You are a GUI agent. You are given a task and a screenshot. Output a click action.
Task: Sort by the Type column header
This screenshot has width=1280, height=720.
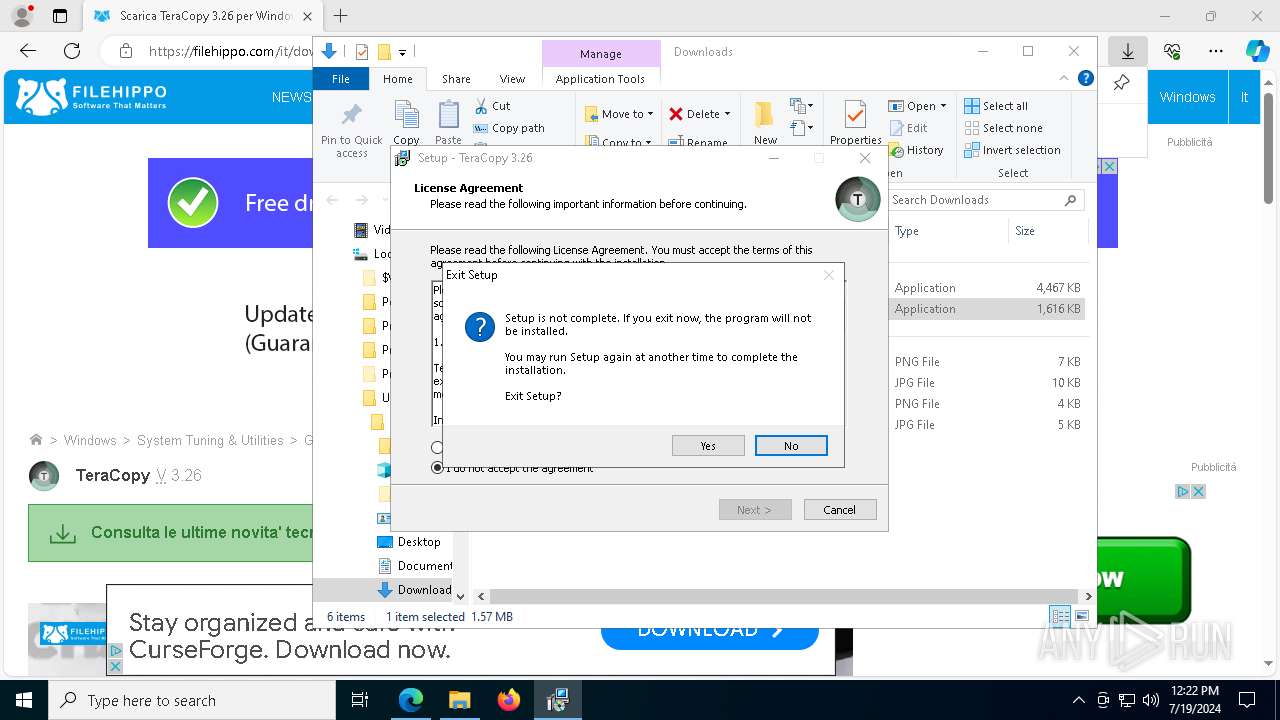point(948,231)
